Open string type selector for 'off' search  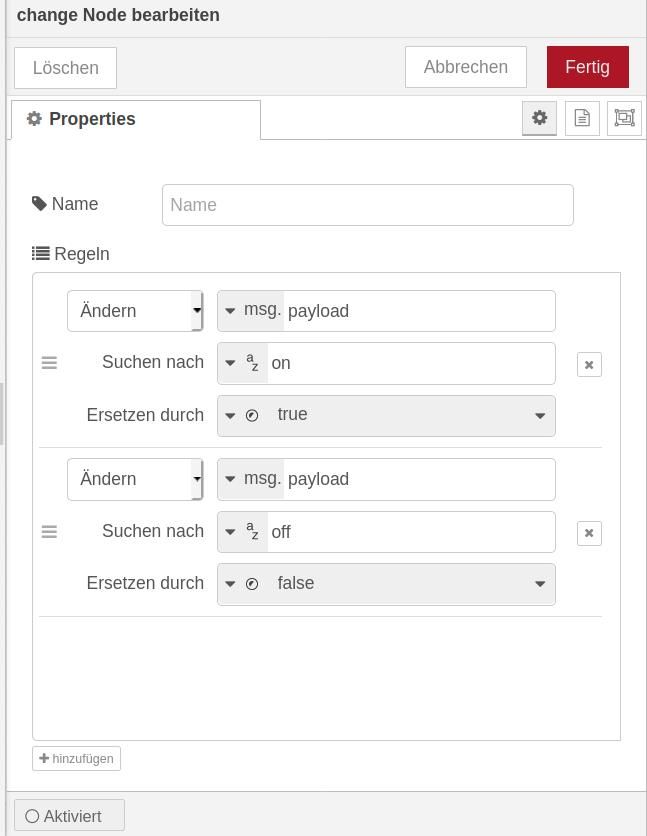coord(242,532)
